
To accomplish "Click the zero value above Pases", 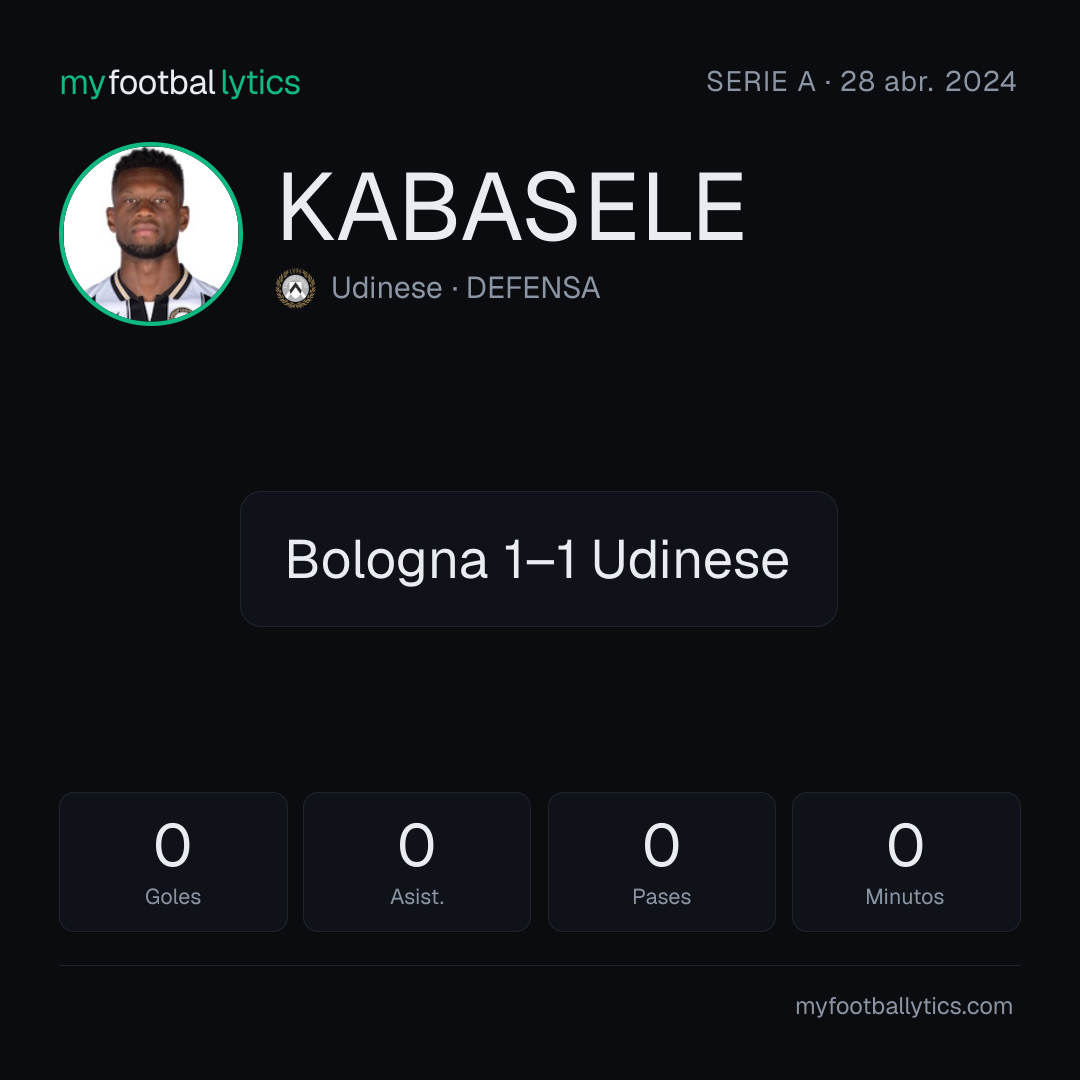I will click(661, 844).
